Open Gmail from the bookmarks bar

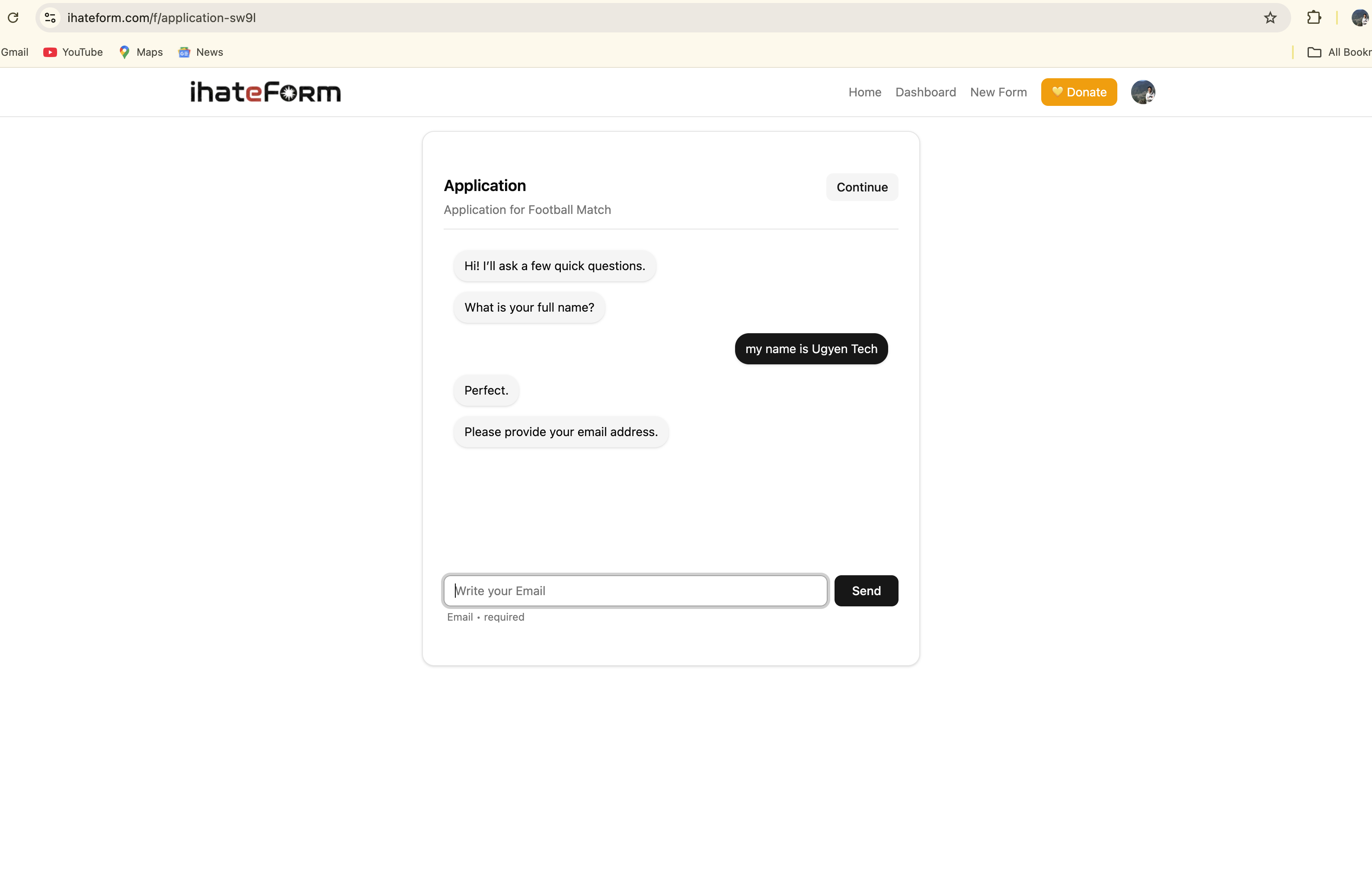[14, 52]
